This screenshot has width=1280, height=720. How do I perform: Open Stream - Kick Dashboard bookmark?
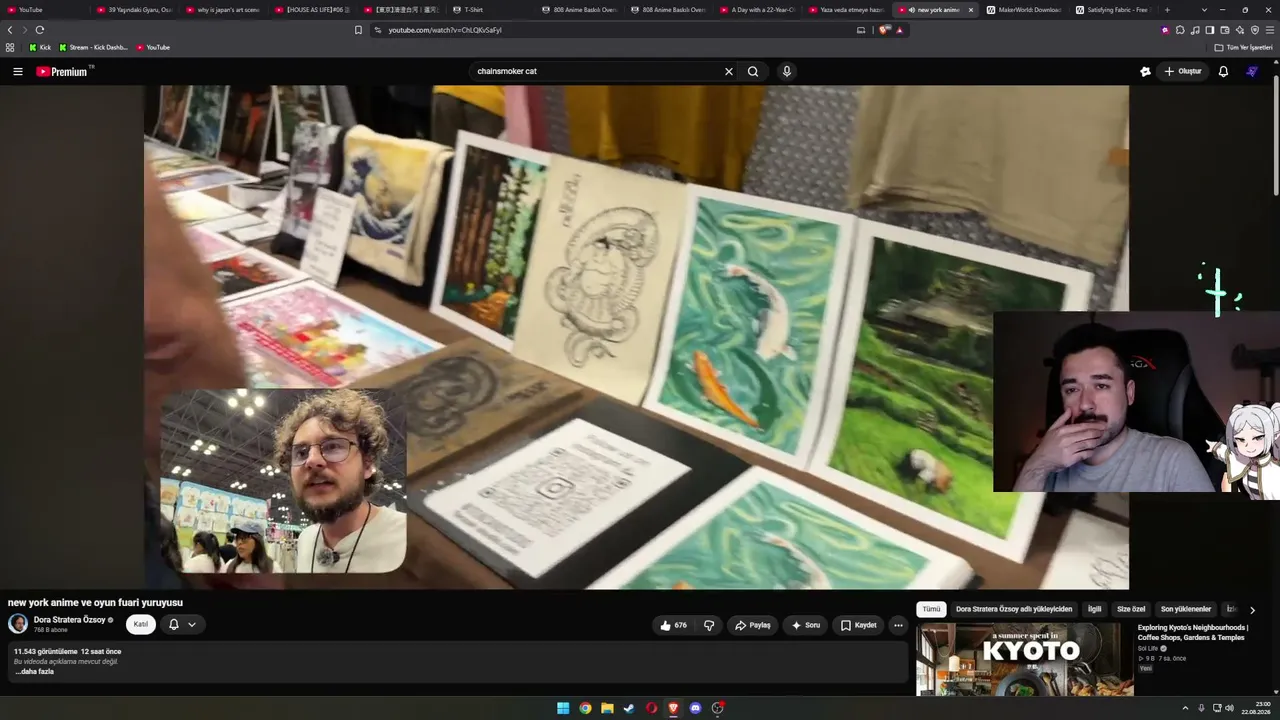click(94, 47)
